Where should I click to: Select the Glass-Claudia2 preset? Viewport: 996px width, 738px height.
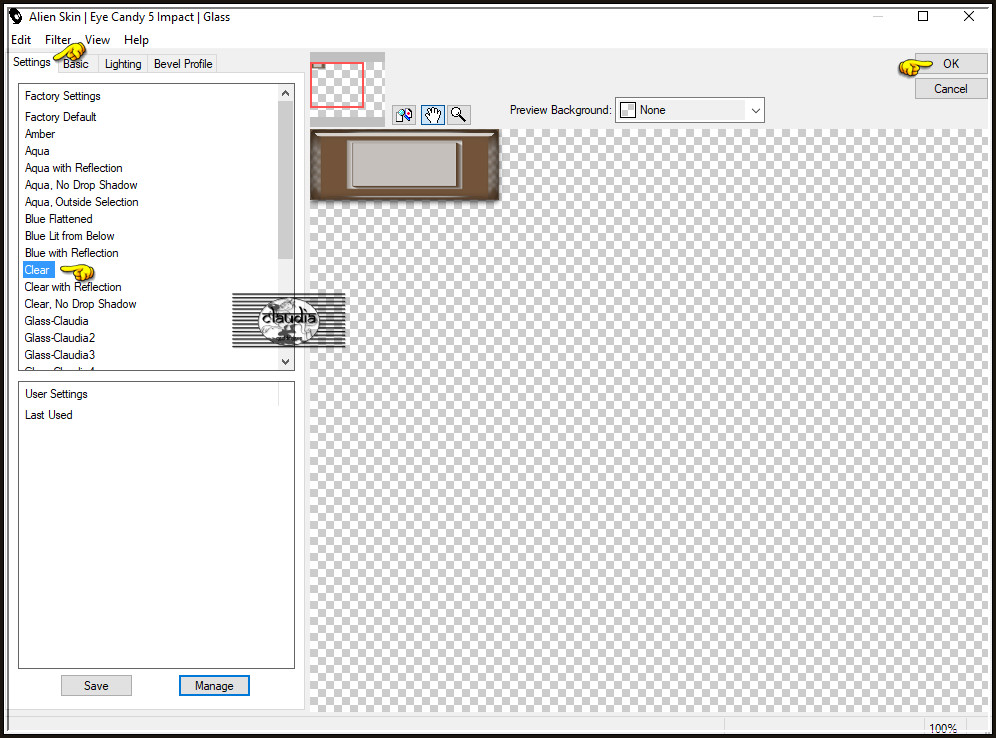pyautogui.click(x=60, y=338)
